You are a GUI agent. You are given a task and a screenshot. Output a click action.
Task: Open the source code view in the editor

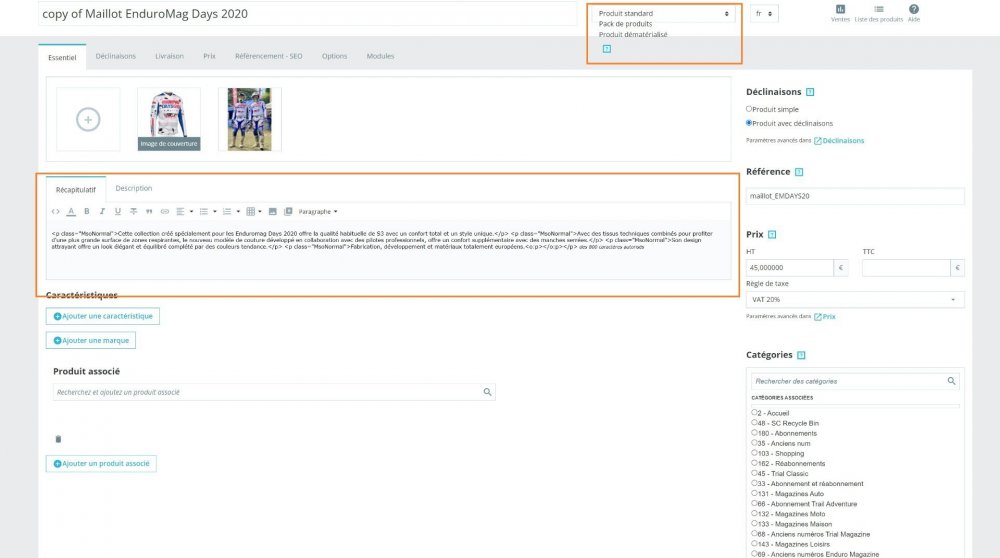tap(55, 212)
